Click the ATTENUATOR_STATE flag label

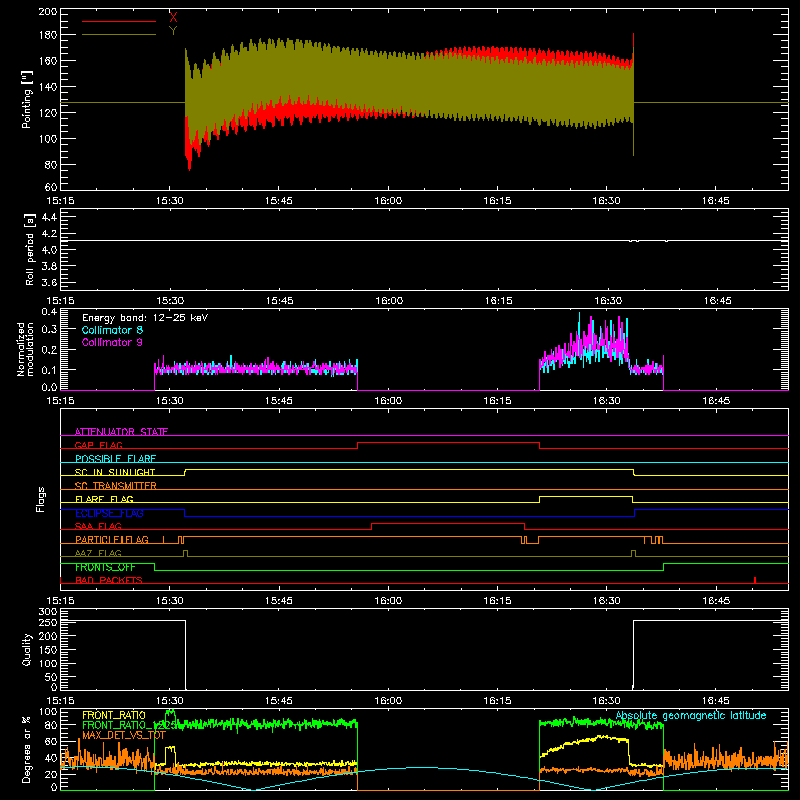tap(121, 432)
